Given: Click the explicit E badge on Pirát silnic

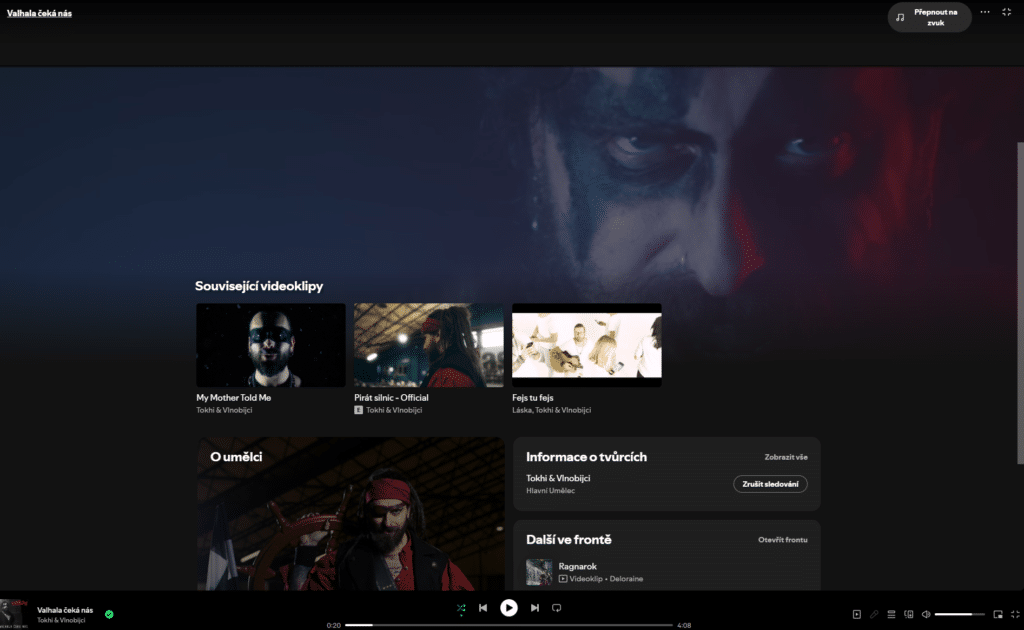Looking at the screenshot, I should point(359,410).
